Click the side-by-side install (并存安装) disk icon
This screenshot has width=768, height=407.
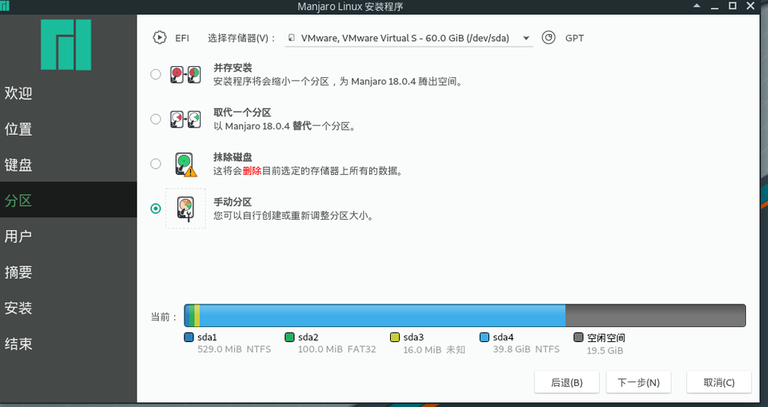point(186,74)
